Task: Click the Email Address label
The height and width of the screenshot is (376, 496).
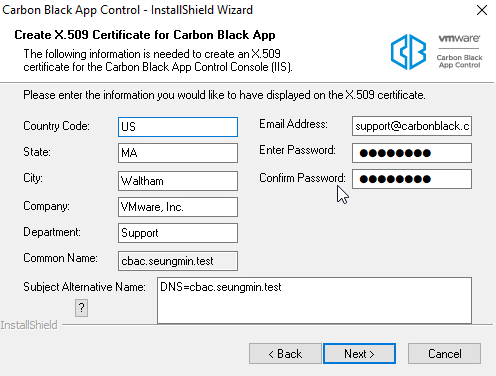Action: click(x=293, y=124)
